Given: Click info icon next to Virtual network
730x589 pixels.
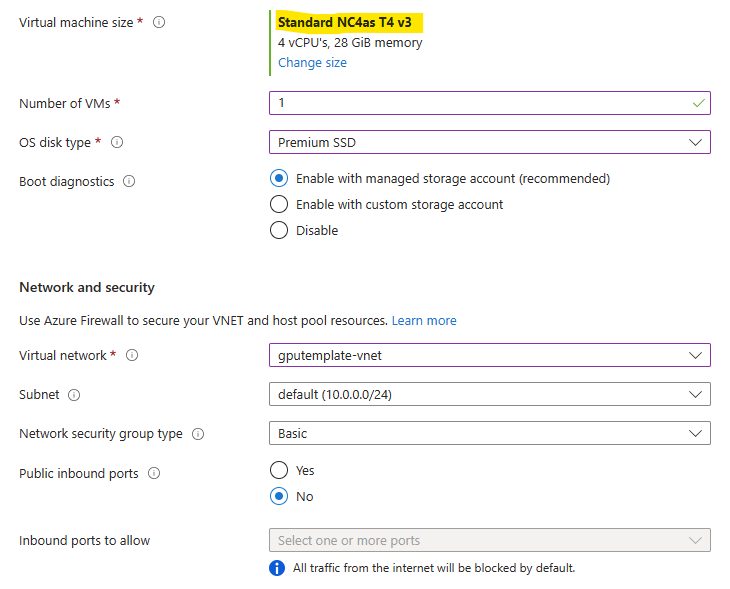Looking at the screenshot, I should coord(132,355).
